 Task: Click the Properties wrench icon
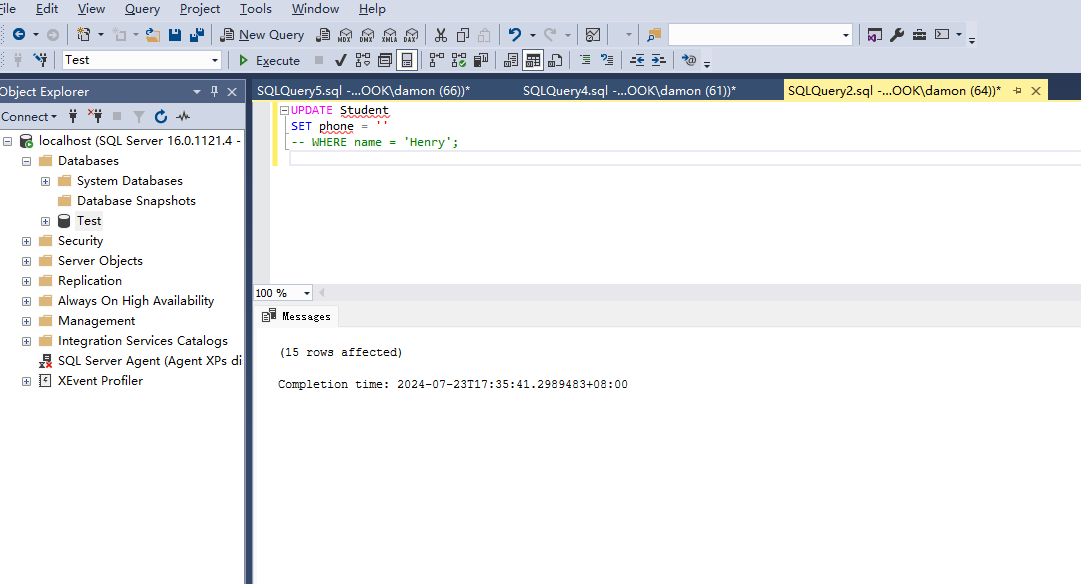point(897,34)
